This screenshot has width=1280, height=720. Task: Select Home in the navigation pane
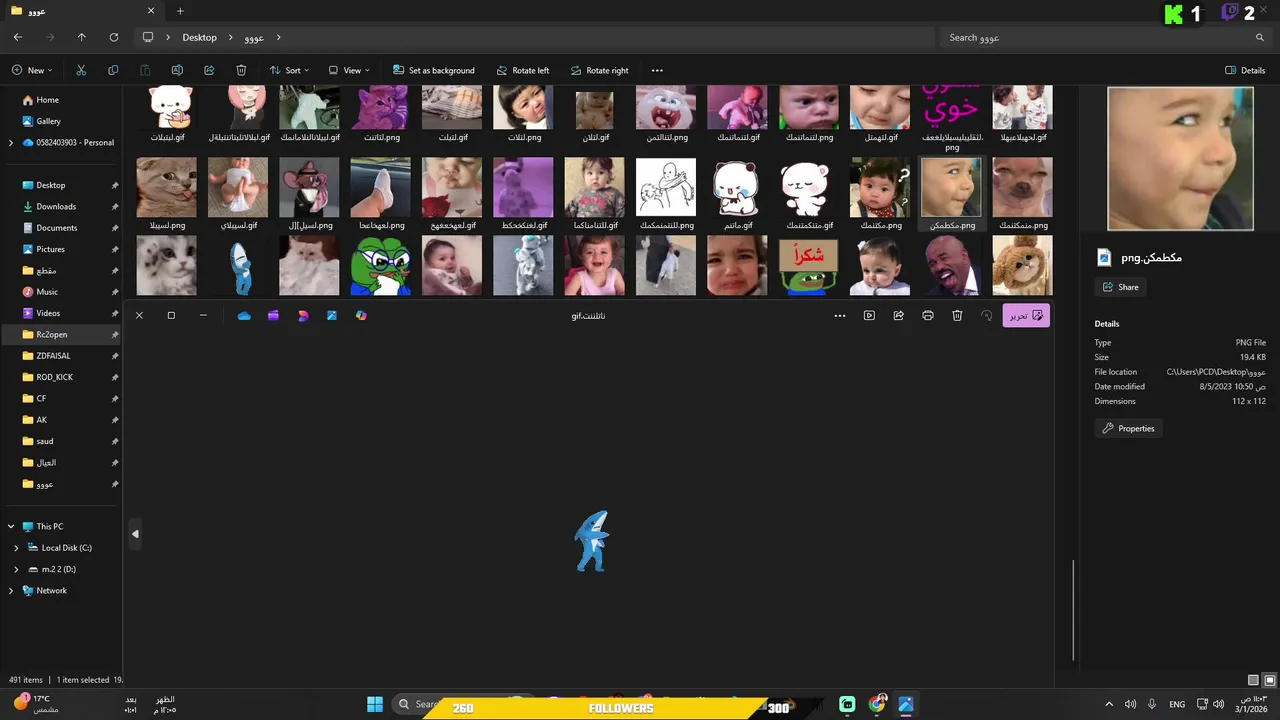click(x=47, y=100)
